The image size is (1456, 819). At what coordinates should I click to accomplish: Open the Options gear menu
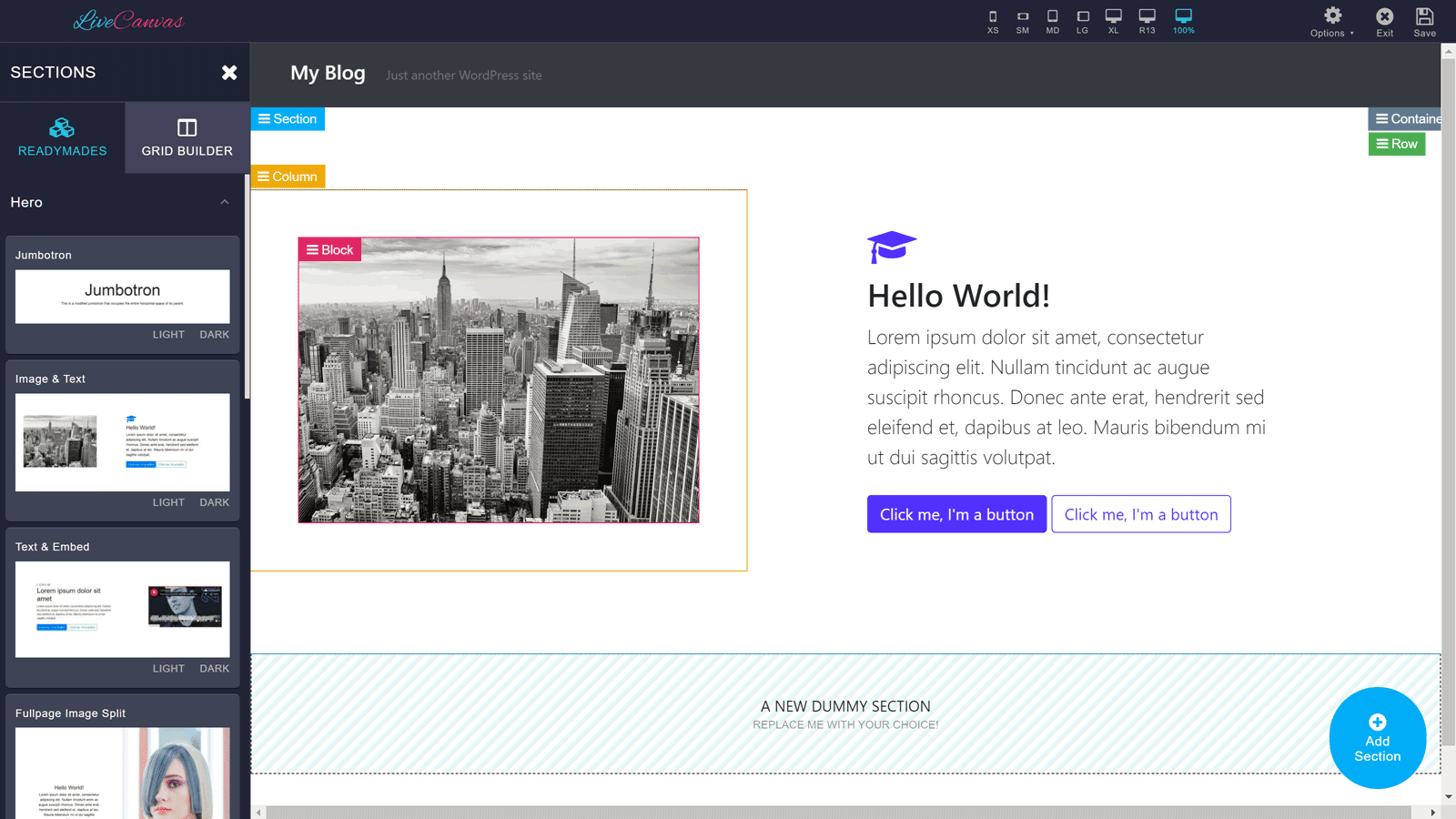pyautogui.click(x=1332, y=22)
